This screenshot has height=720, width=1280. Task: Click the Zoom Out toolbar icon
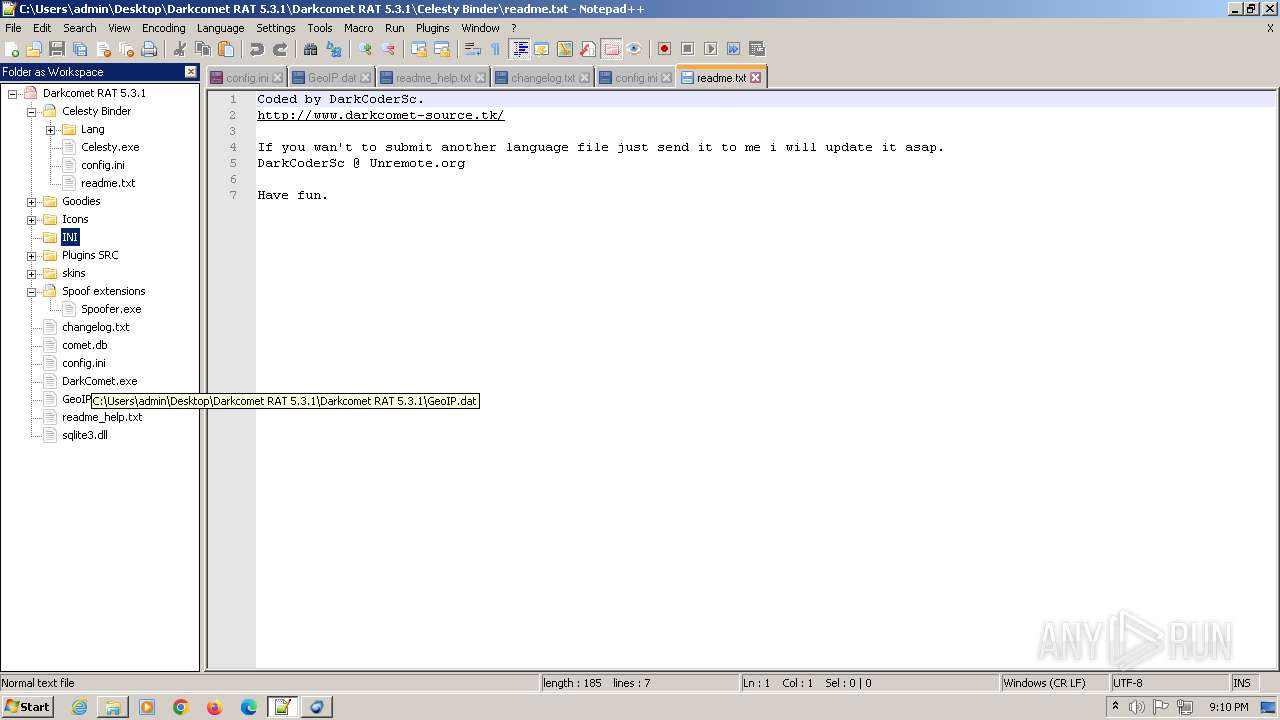click(388, 49)
